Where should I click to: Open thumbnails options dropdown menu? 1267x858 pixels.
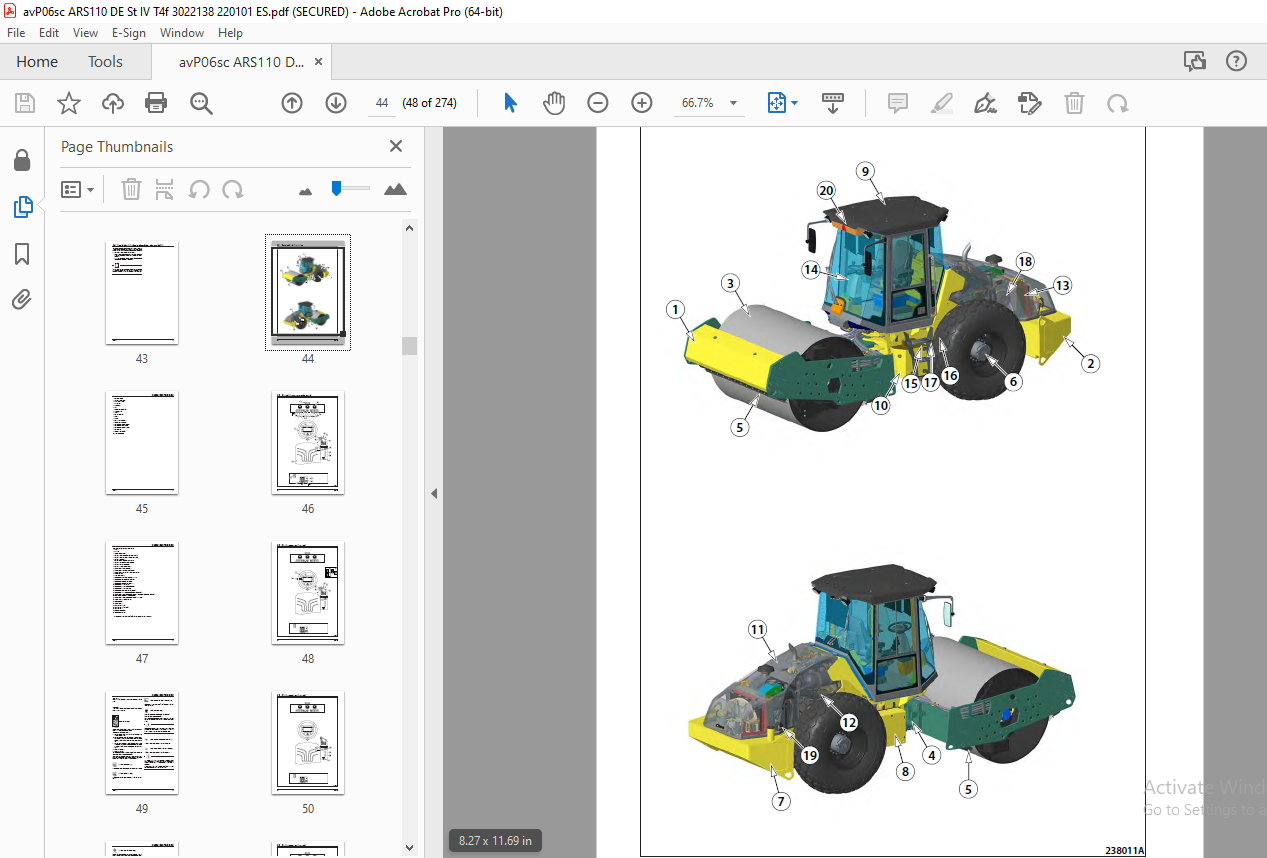coord(78,189)
